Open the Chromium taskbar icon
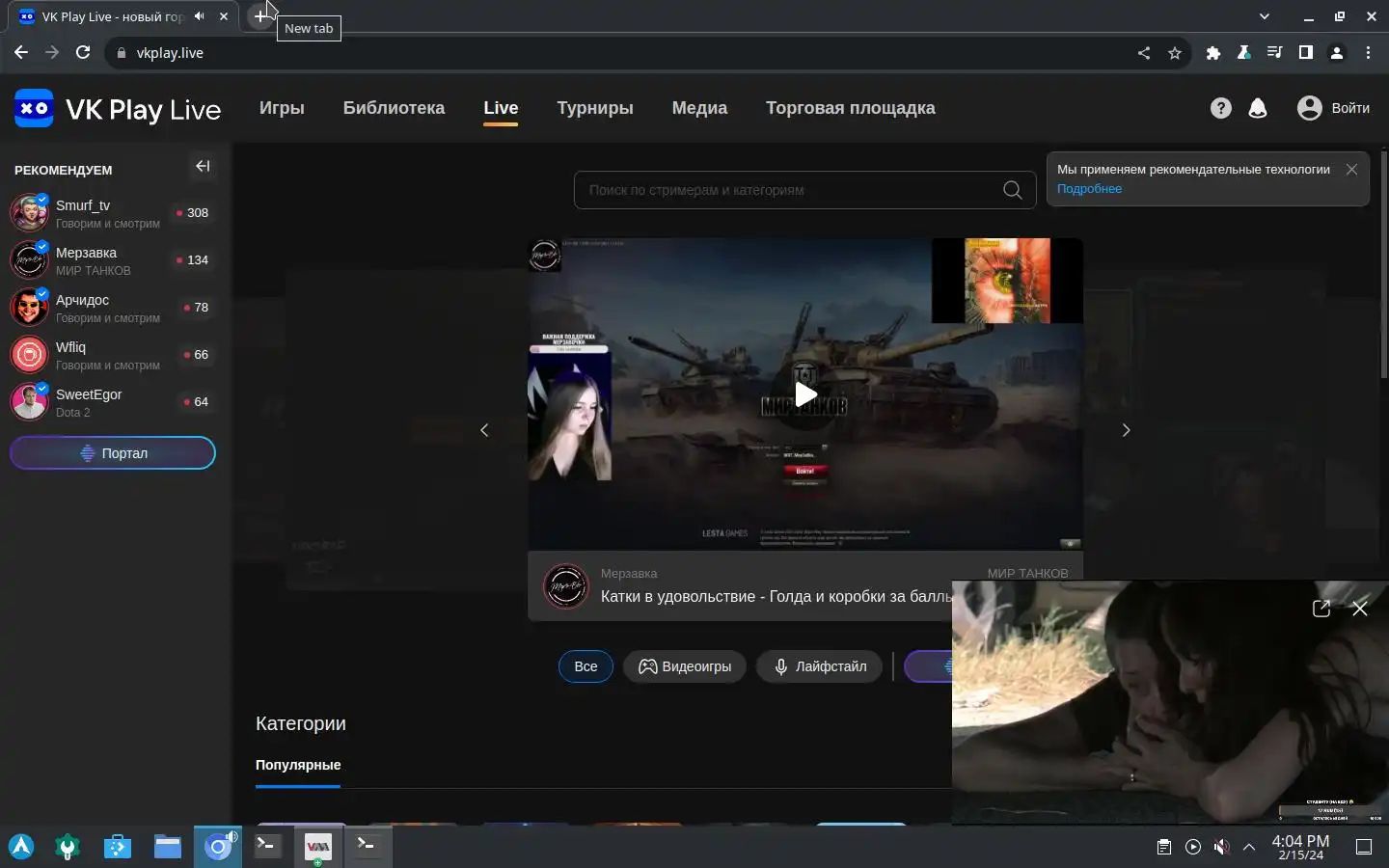 (x=218, y=847)
